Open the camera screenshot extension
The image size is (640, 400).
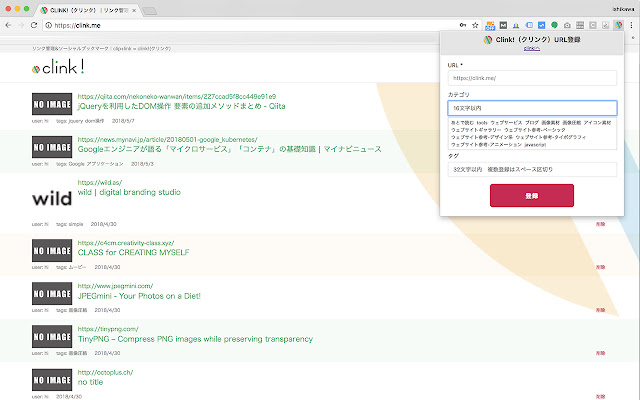[567, 25]
